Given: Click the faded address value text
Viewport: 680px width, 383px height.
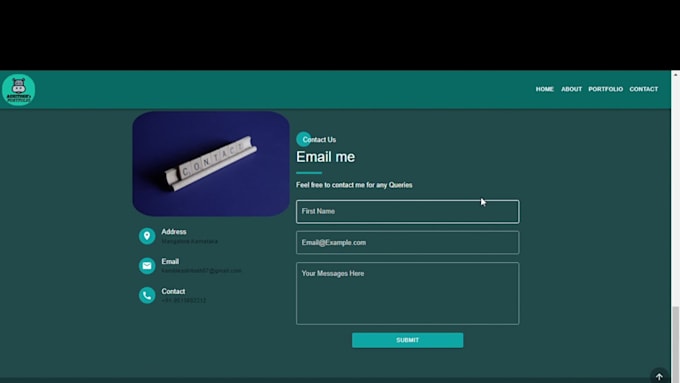Looking at the screenshot, I should [190, 241].
